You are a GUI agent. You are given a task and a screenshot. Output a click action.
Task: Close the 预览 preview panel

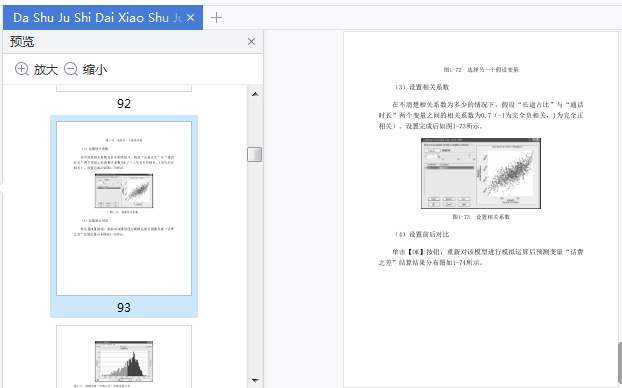251,42
